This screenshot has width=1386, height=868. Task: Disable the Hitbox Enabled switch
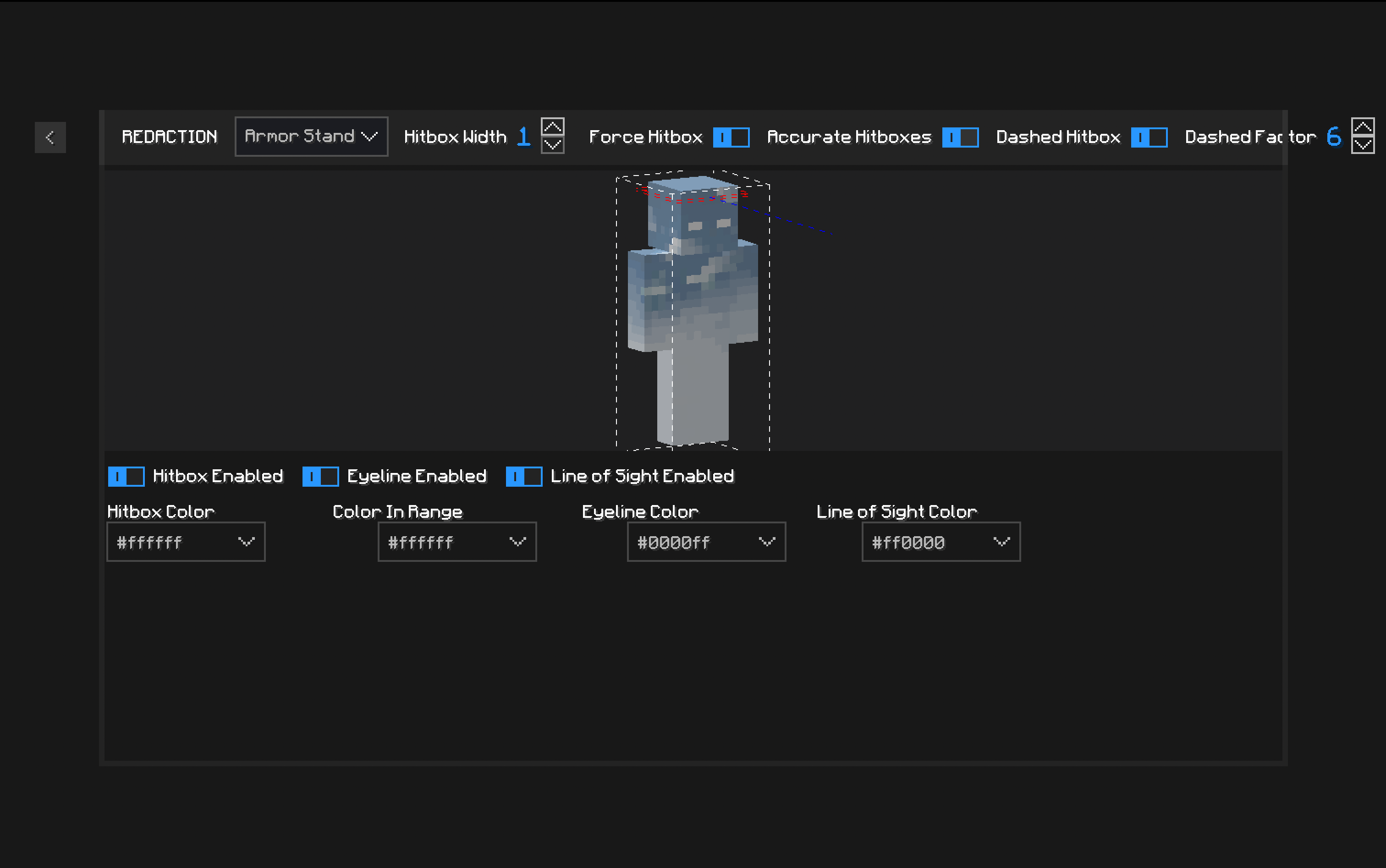coord(126,477)
